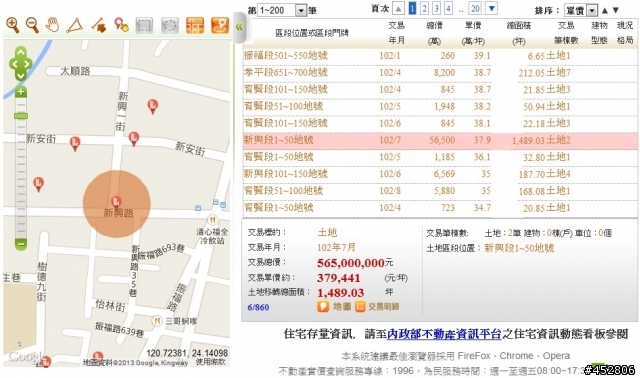This screenshot has width=640, height=378.
Task: Choose circle selection tool
Action: [x=169, y=25]
